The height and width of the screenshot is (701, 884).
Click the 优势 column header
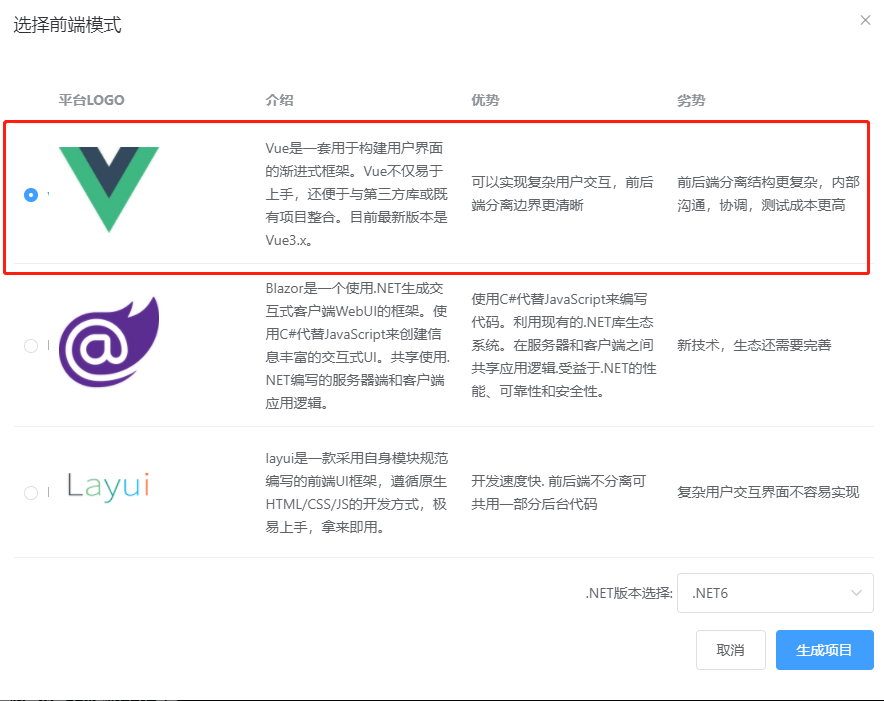(x=484, y=100)
